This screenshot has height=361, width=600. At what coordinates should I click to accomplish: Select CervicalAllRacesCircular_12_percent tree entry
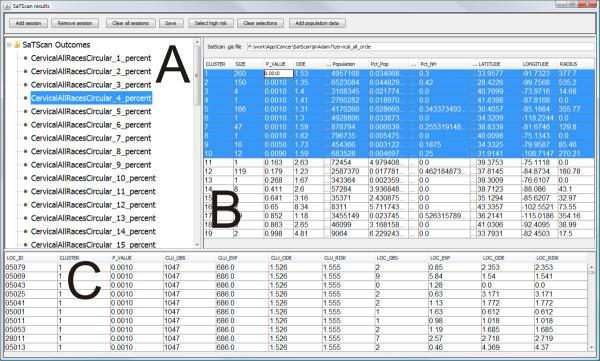(x=93, y=205)
